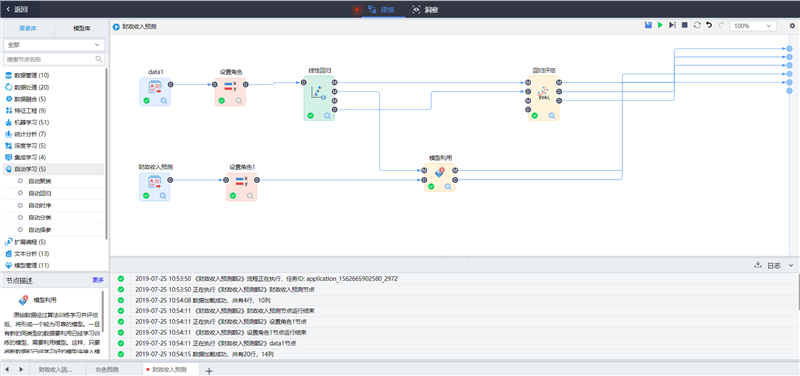Select the 自动分类 radio item
This screenshot has height=376, width=800.
click(39, 218)
